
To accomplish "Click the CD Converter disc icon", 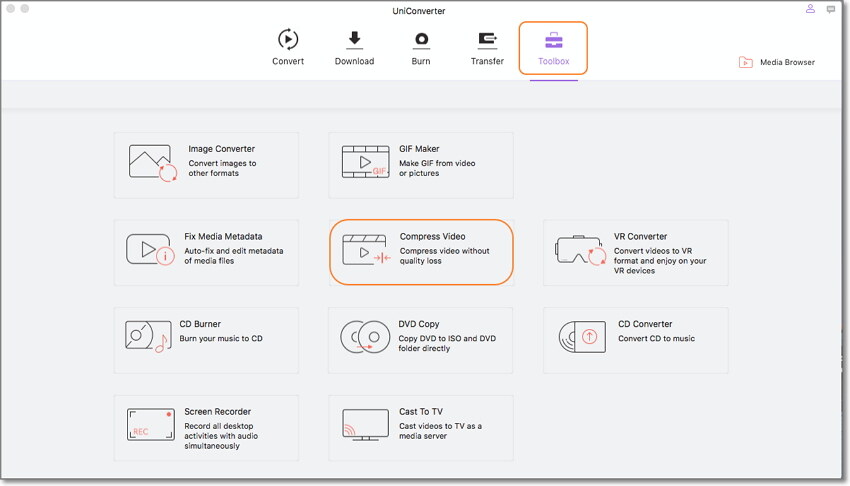I will [x=582, y=336].
